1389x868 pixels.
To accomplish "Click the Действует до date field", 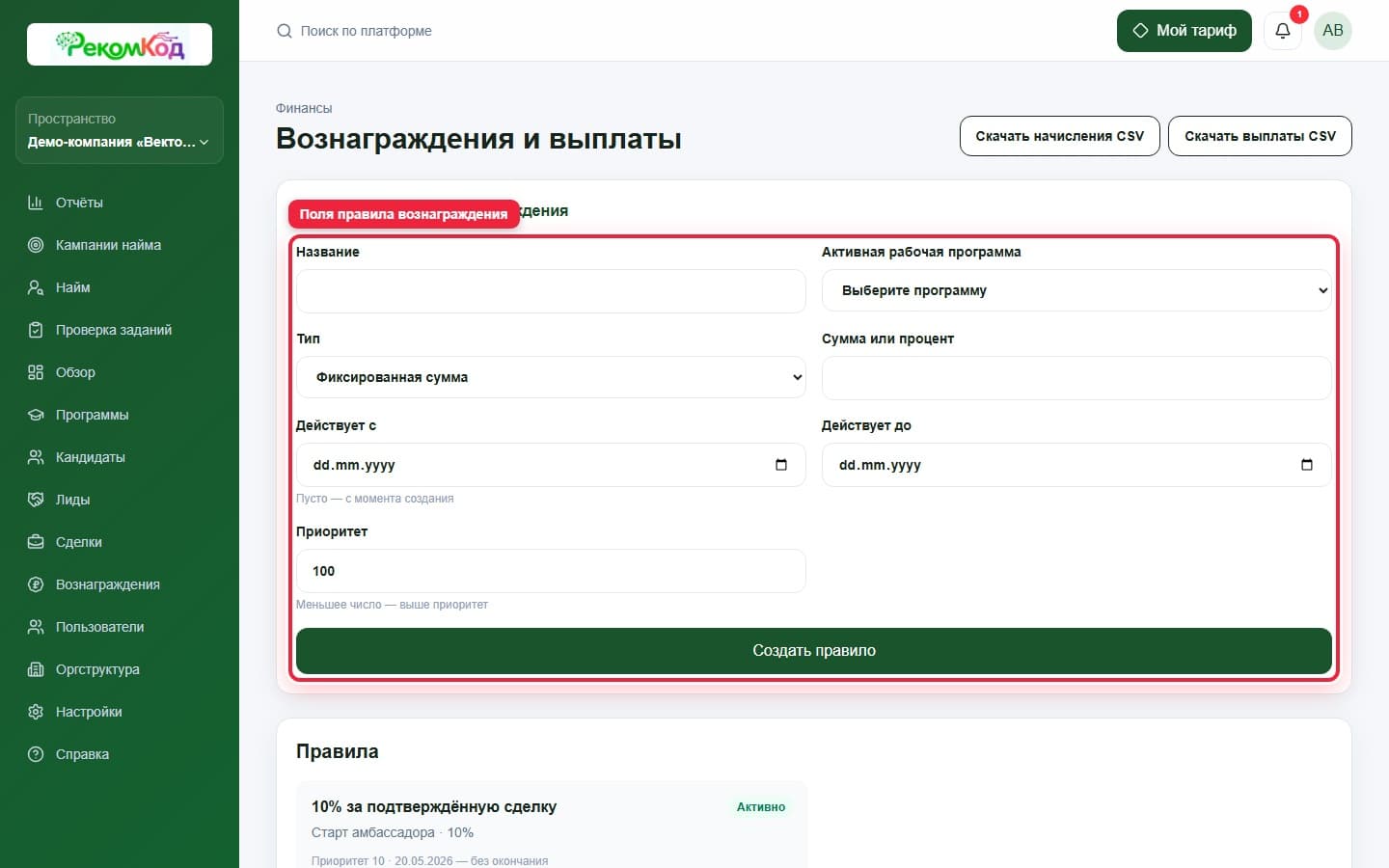I will point(1076,465).
